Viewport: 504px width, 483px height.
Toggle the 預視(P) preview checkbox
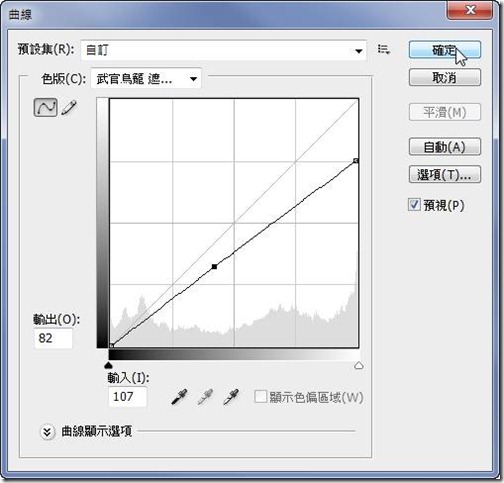(x=414, y=204)
